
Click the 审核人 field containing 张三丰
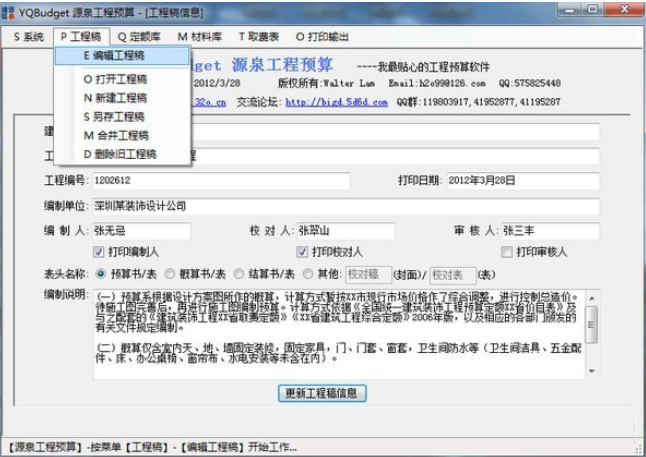(x=550, y=231)
